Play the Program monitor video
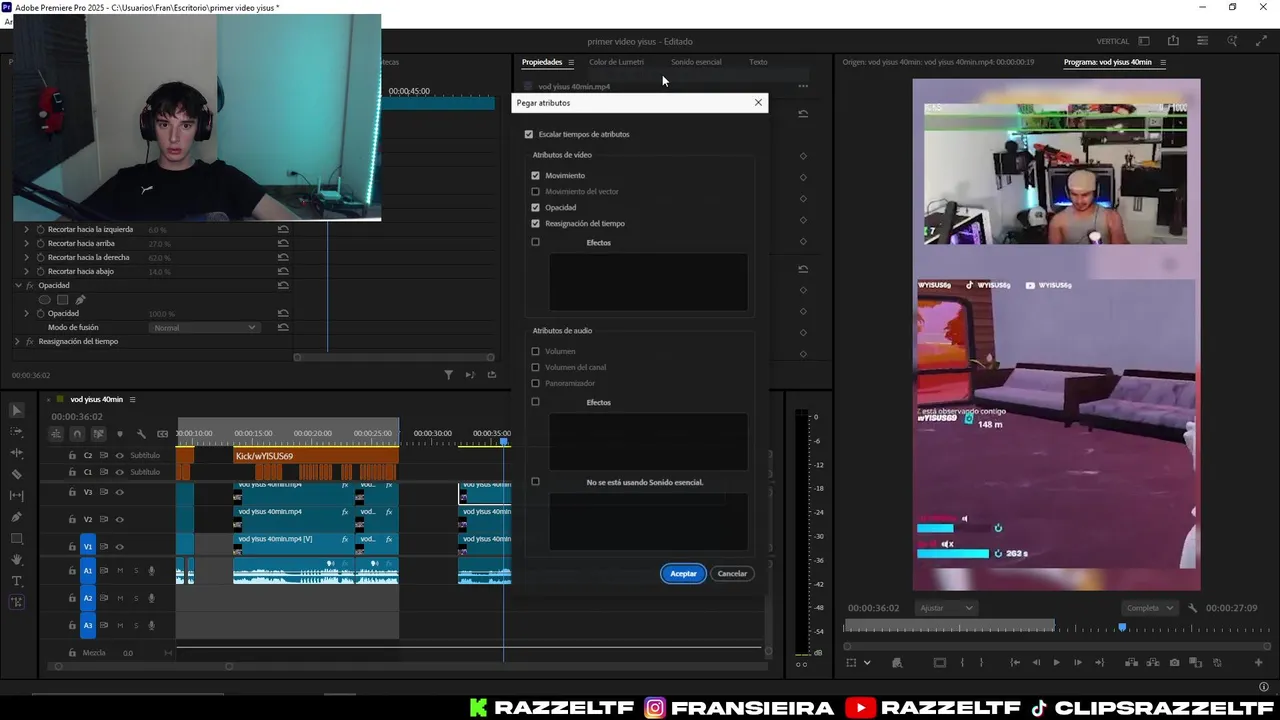 [x=1056, y=663]
